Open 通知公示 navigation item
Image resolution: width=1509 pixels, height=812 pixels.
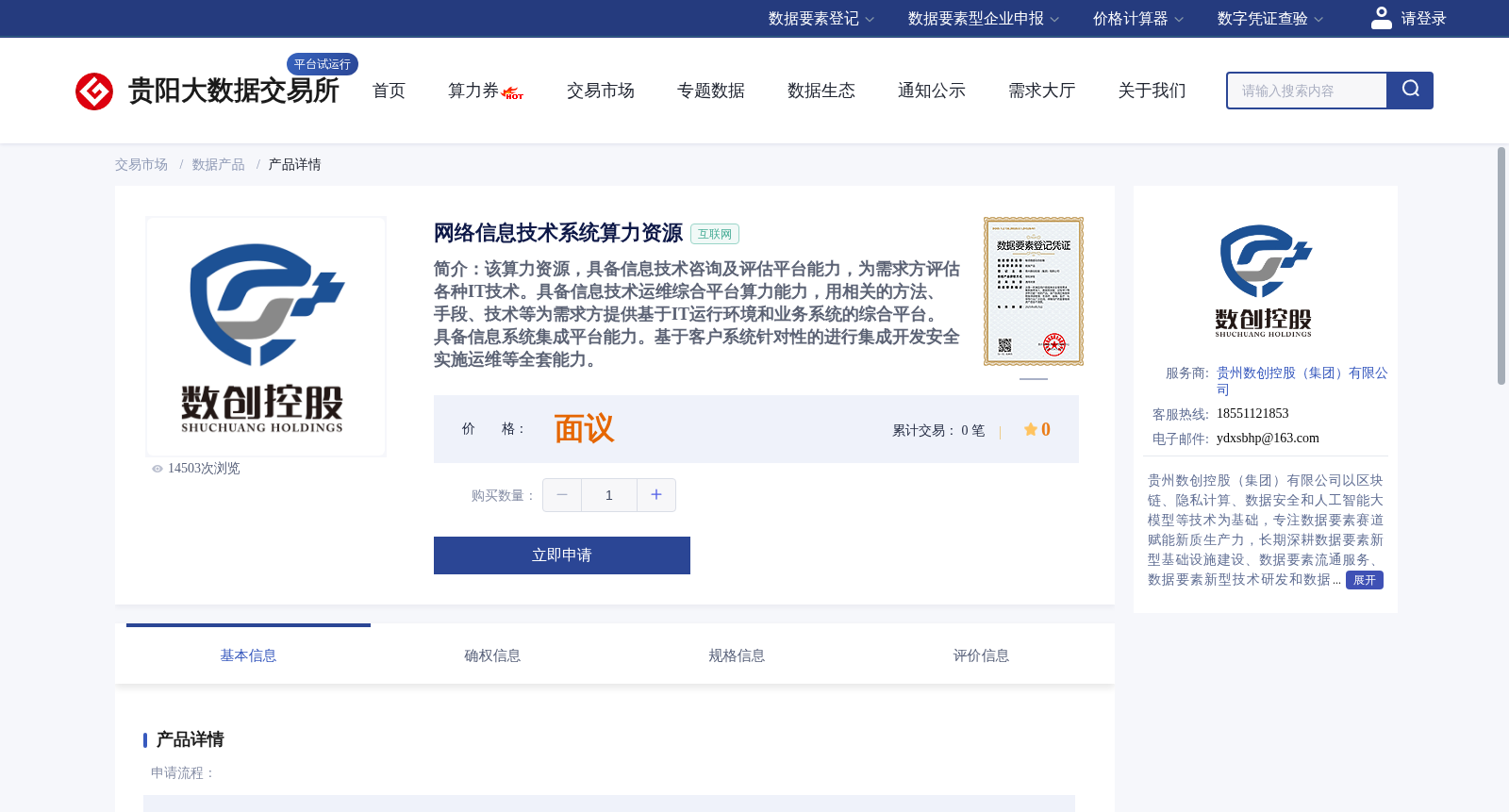tap(932, 91)
